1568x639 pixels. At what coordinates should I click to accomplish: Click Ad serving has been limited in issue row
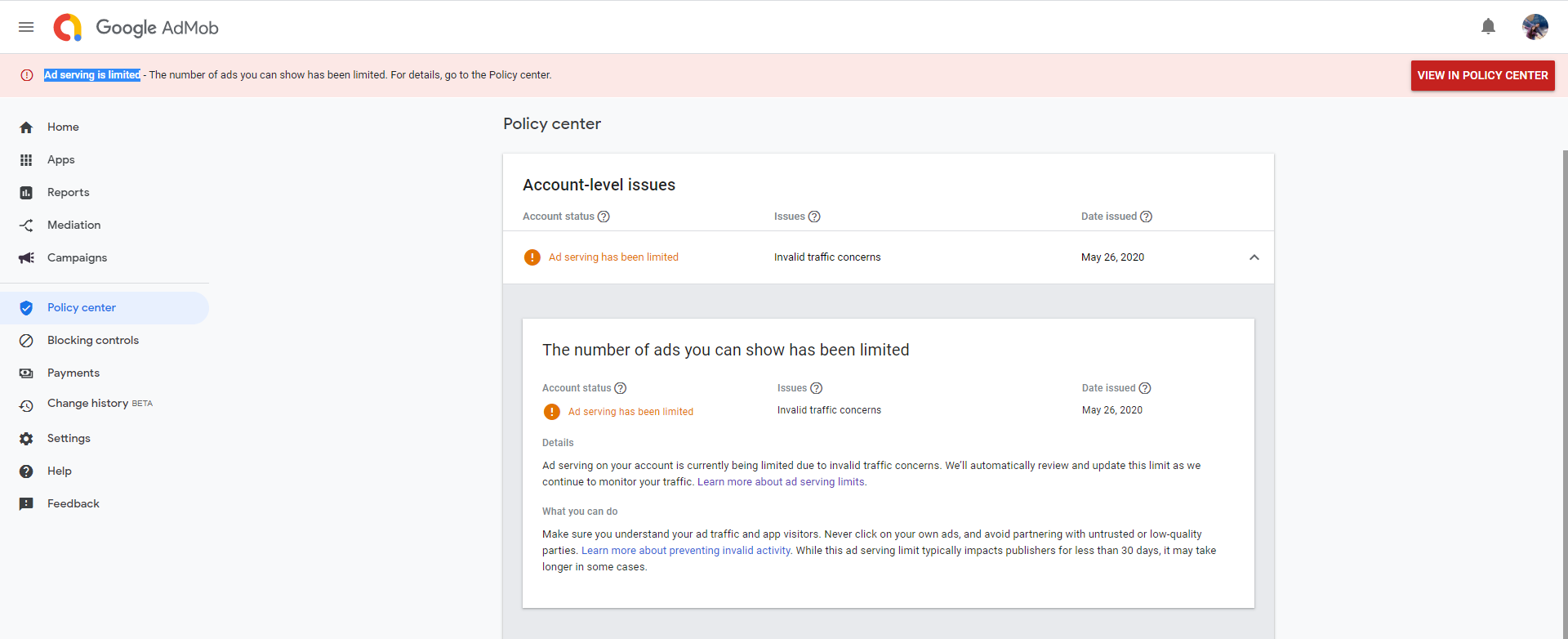tap(613, 257)
